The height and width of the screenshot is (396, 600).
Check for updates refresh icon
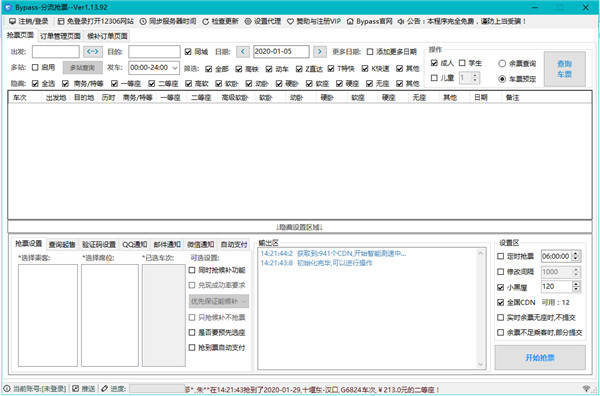point(206,21)
